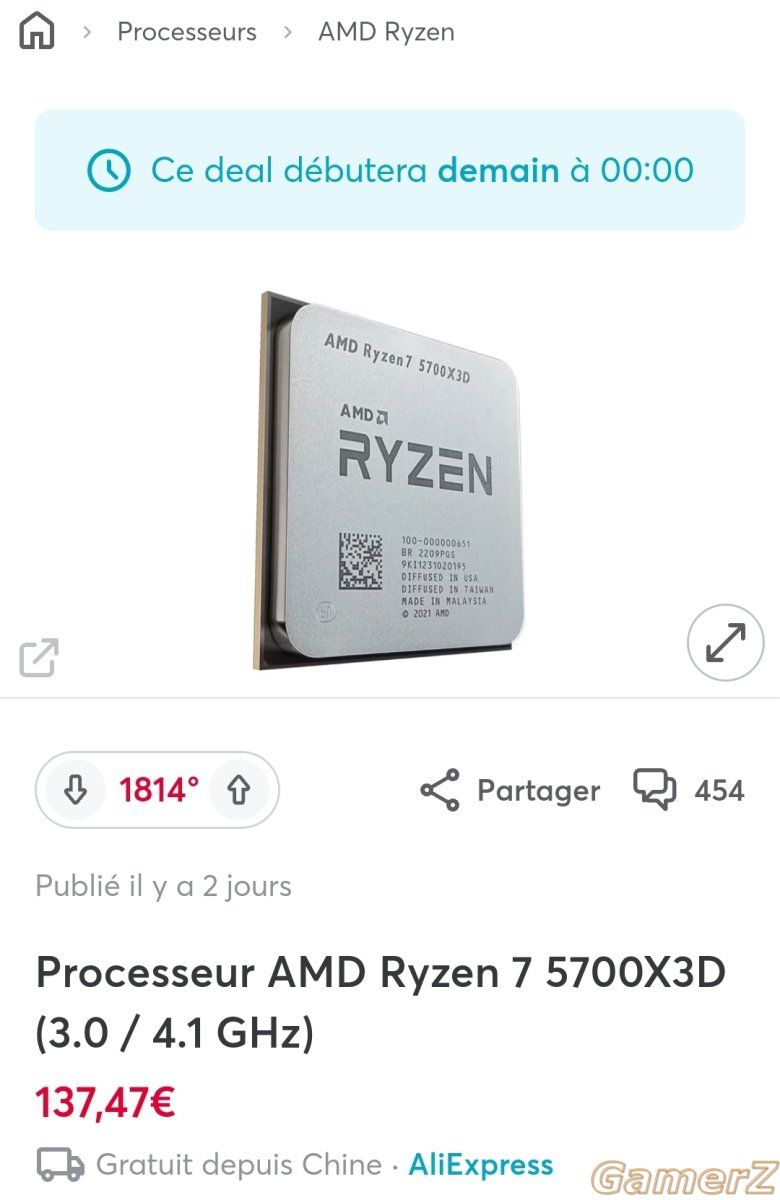Open the comments speech bubble icon

654,790
